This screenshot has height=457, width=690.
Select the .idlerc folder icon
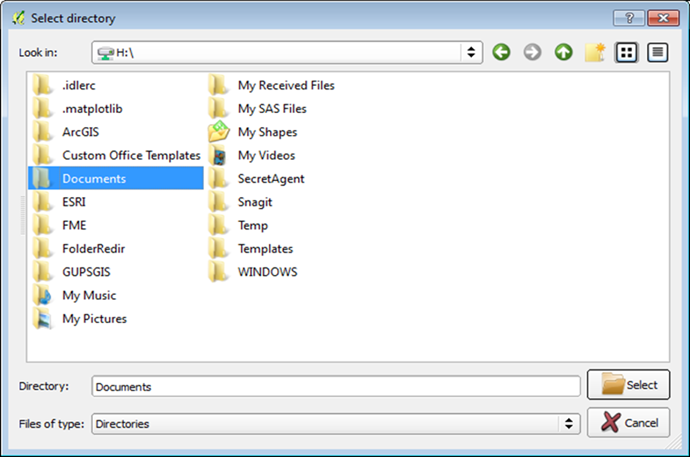click(x=43, y=85)
